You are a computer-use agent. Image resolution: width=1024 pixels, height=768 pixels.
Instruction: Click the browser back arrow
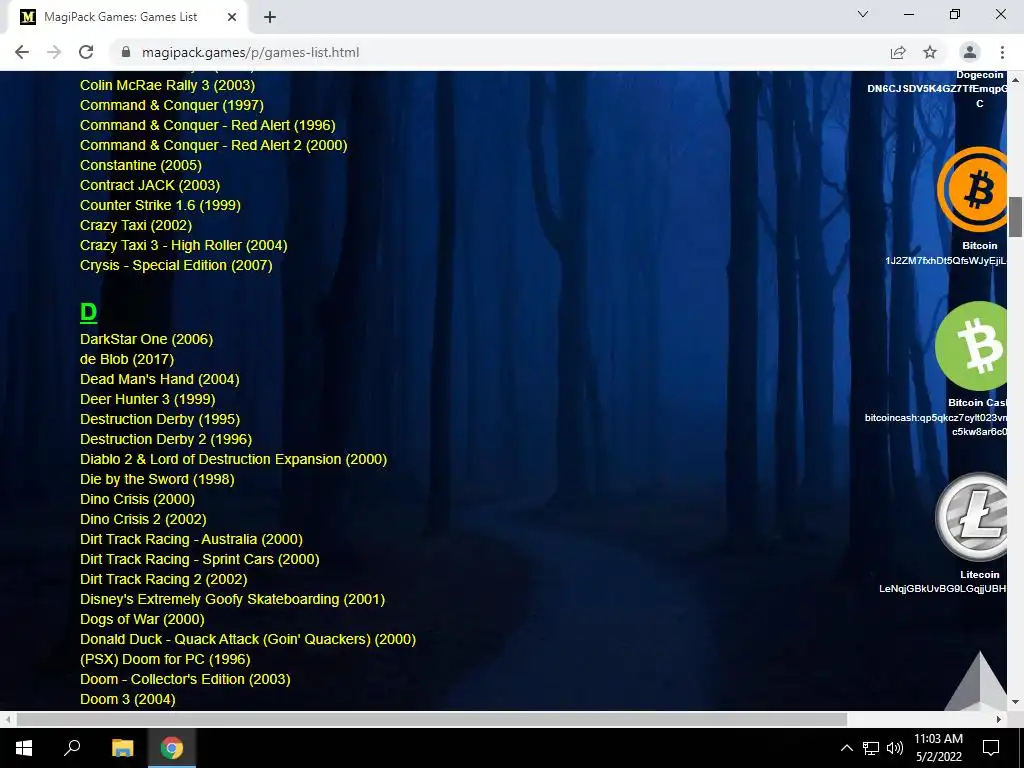(22, 52)
